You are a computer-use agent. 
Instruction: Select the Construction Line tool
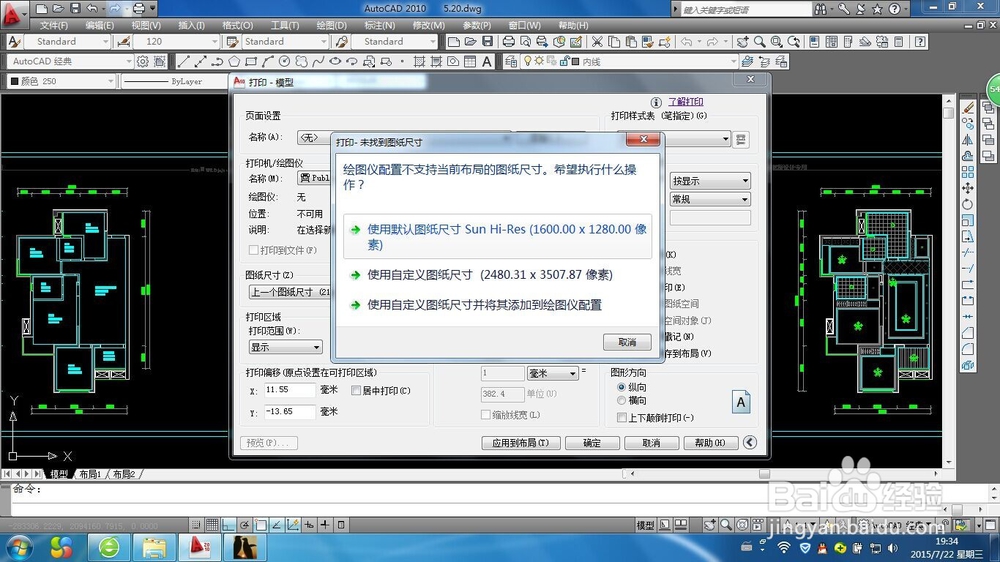tap(200, 61)
